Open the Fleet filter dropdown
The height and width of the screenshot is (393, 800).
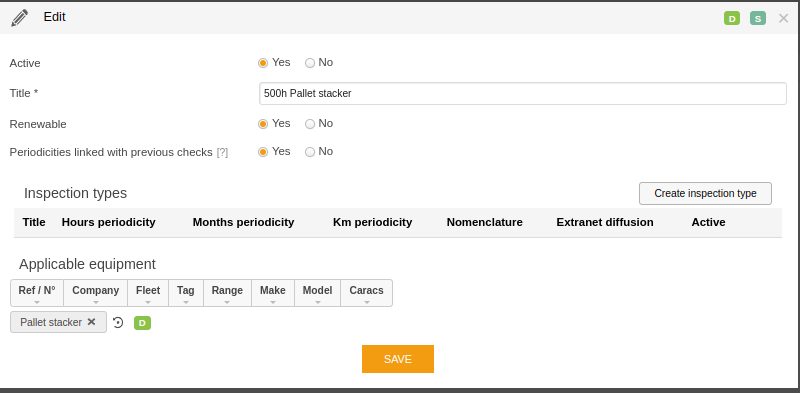pos(148,293)
